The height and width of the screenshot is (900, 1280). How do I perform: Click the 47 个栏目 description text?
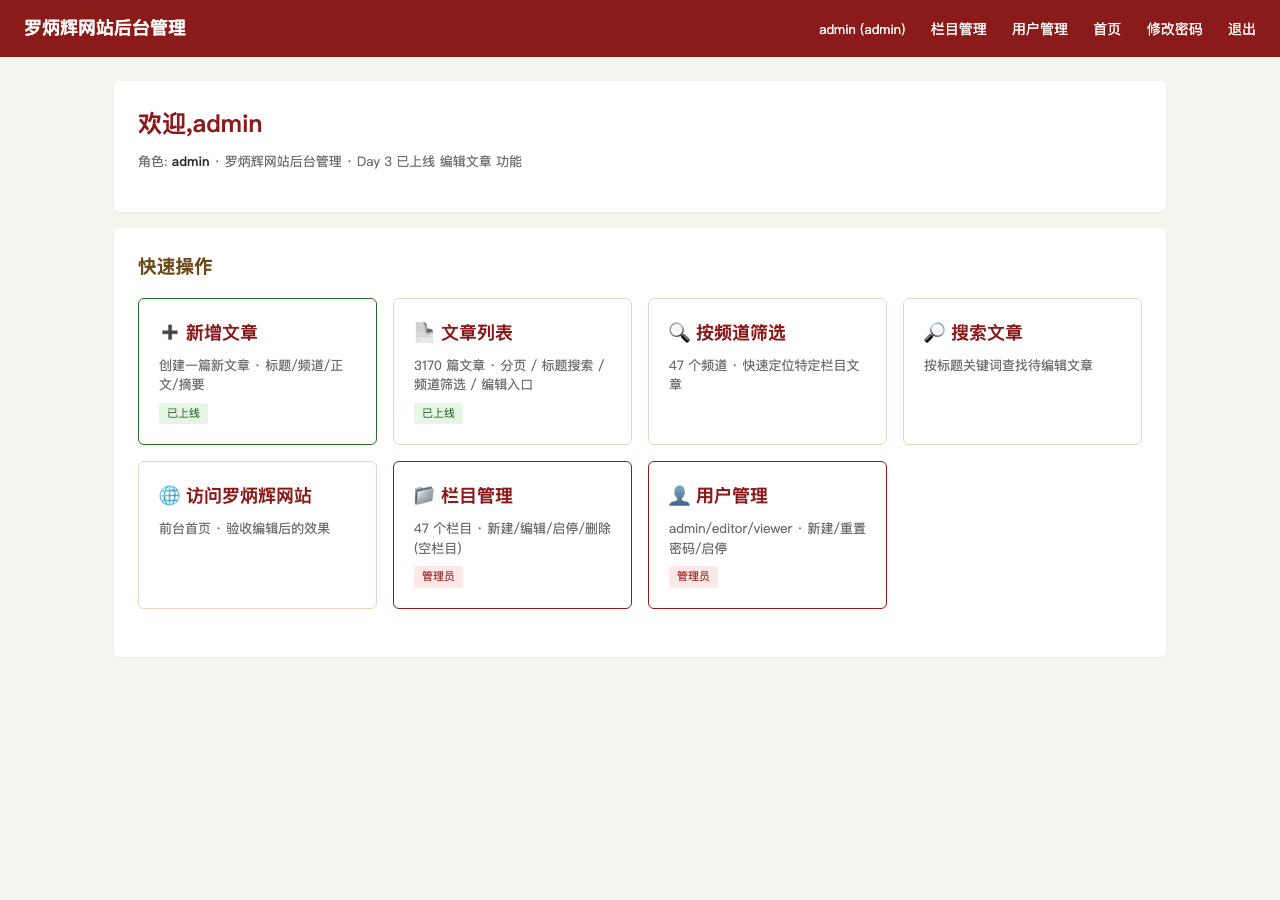click(512, 538)
